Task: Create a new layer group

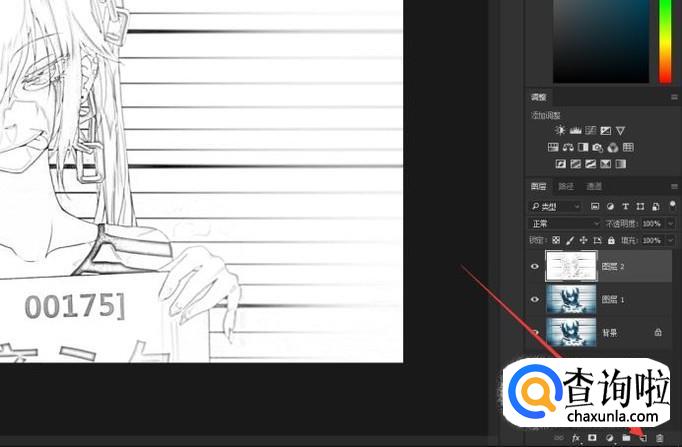Action: click(x=626, y=438)
